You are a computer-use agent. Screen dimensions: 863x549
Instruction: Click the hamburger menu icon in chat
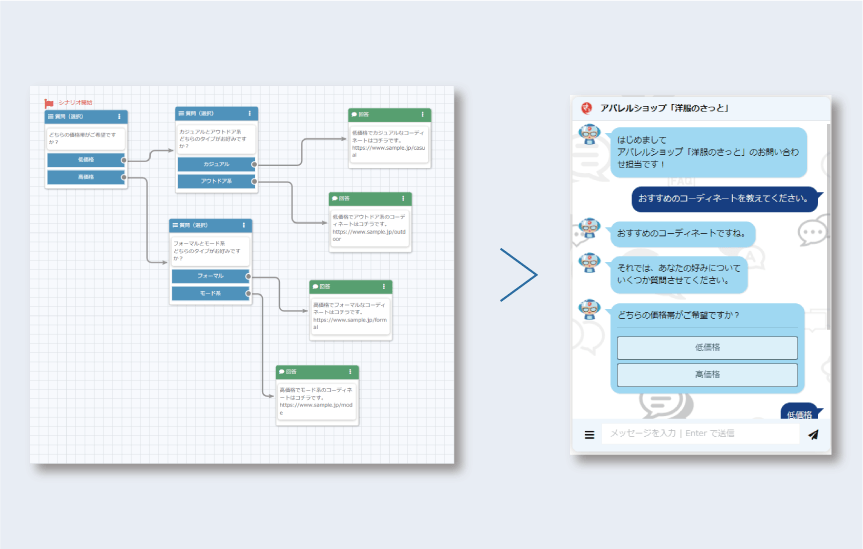(x=589, y=435)
